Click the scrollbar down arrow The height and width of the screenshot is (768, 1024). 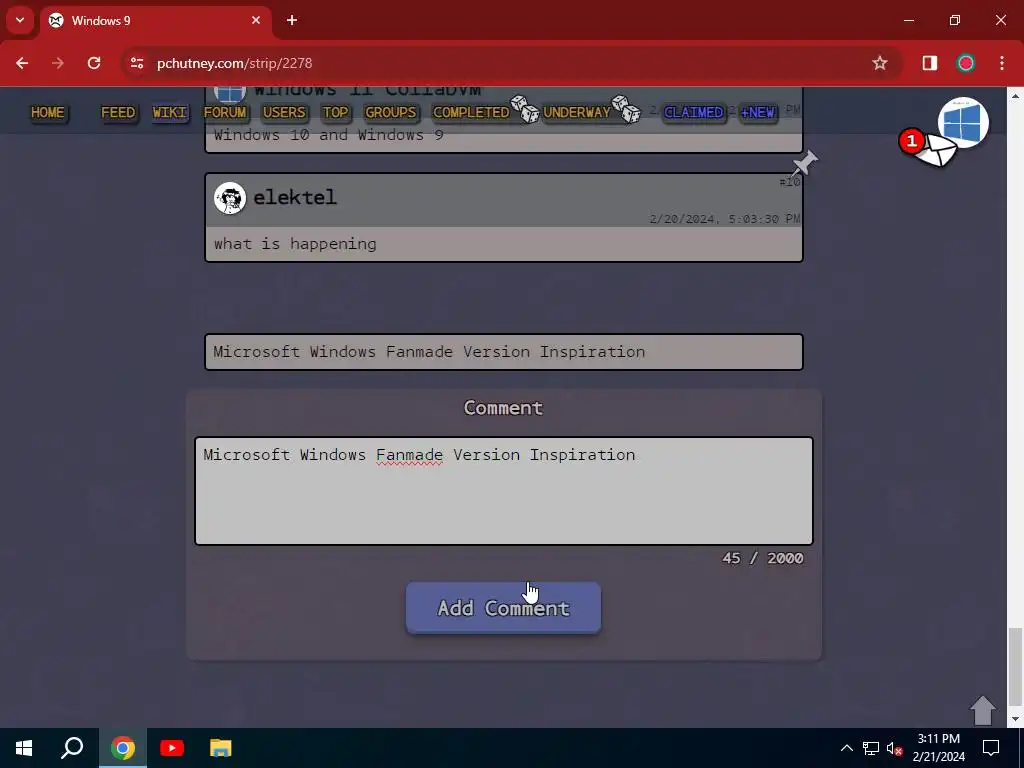1015,720
